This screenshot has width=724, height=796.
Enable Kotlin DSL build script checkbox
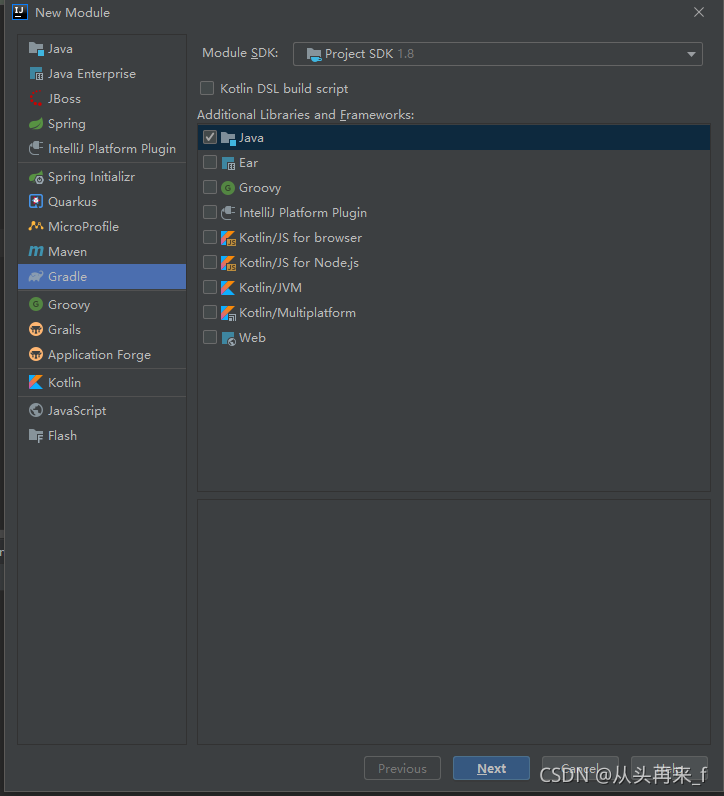(207, 88)
